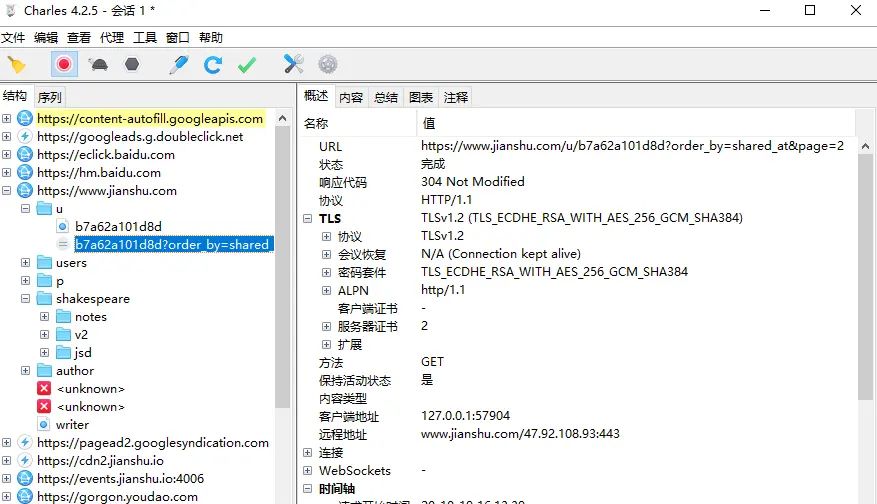The image size is (877, 504).
Task: Open the 文件 menu
Action: [13, 37]
